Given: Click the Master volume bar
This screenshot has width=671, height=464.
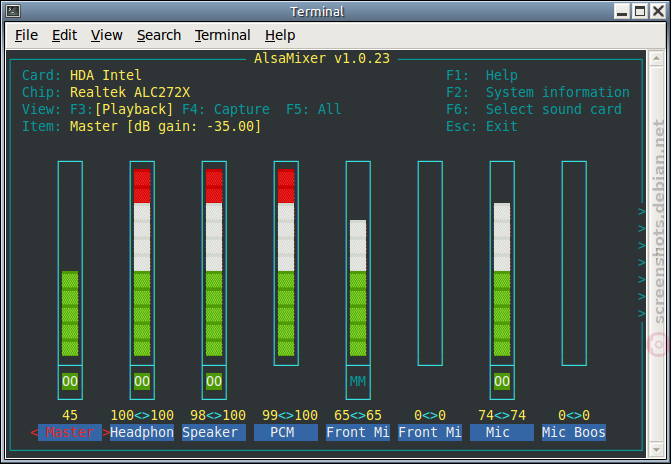Looking at the screenshot, I should pos(70,263).
